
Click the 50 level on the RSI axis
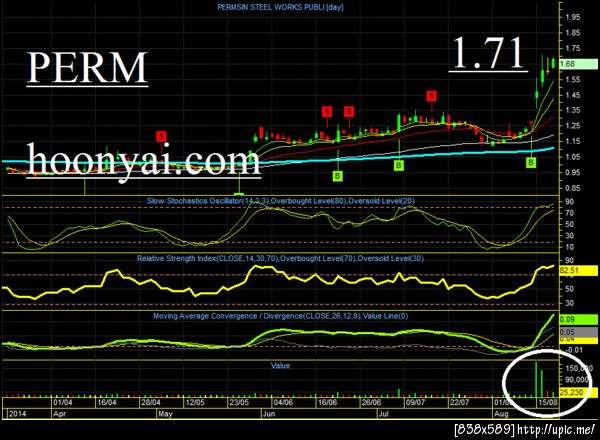569,289
